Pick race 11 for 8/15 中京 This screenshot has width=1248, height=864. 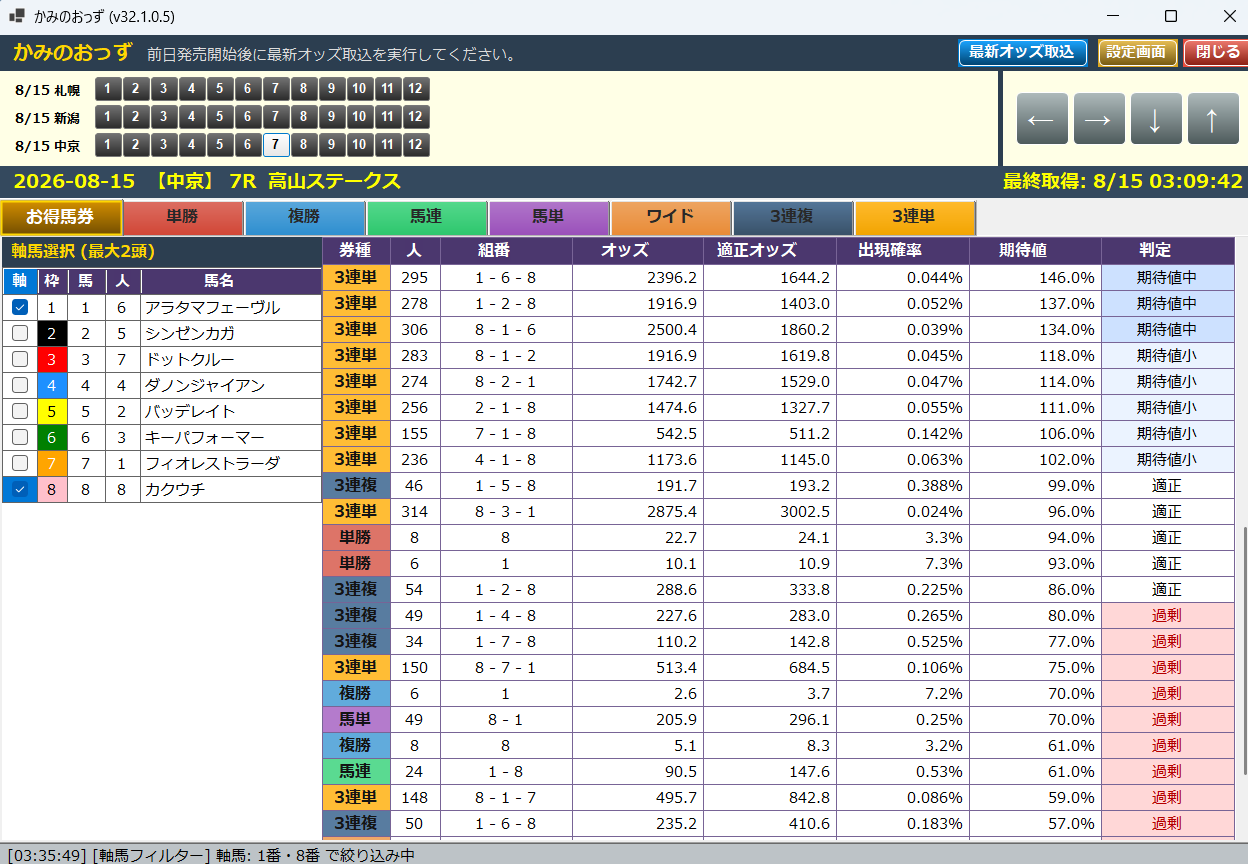click(x=388, y=145)
